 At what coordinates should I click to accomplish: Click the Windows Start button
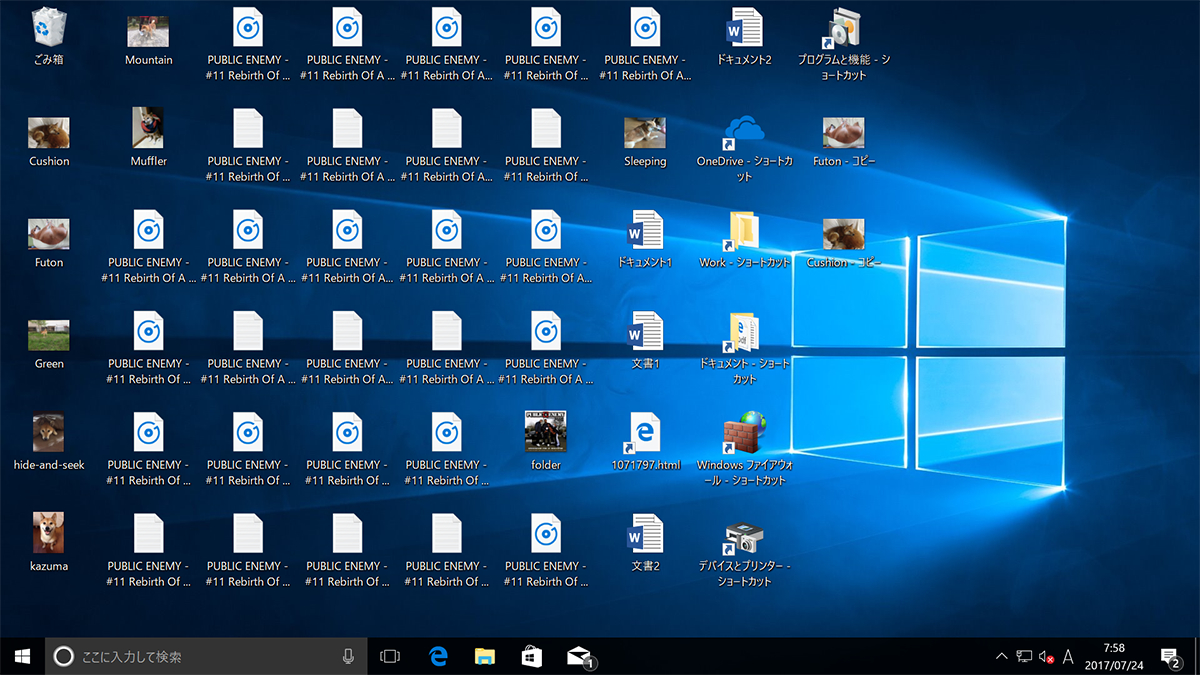click(x=22, y=656)
